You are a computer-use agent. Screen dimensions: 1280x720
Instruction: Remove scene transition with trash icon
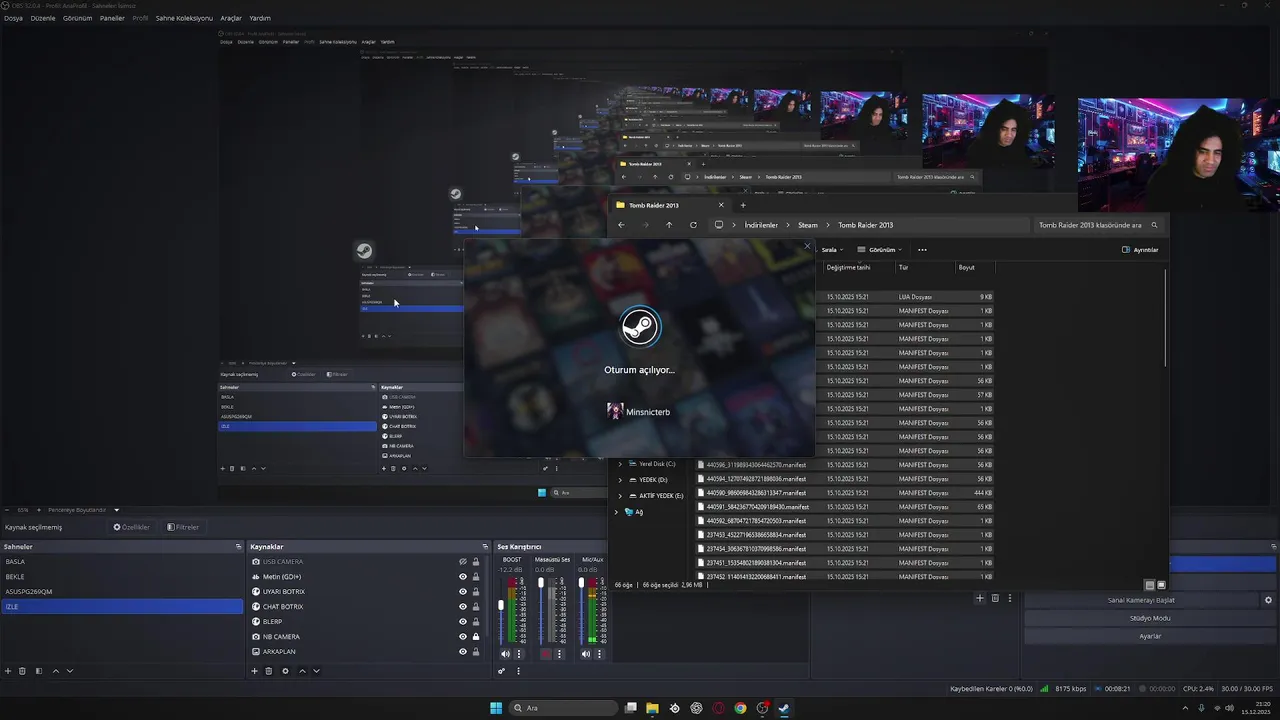[995, 598]
